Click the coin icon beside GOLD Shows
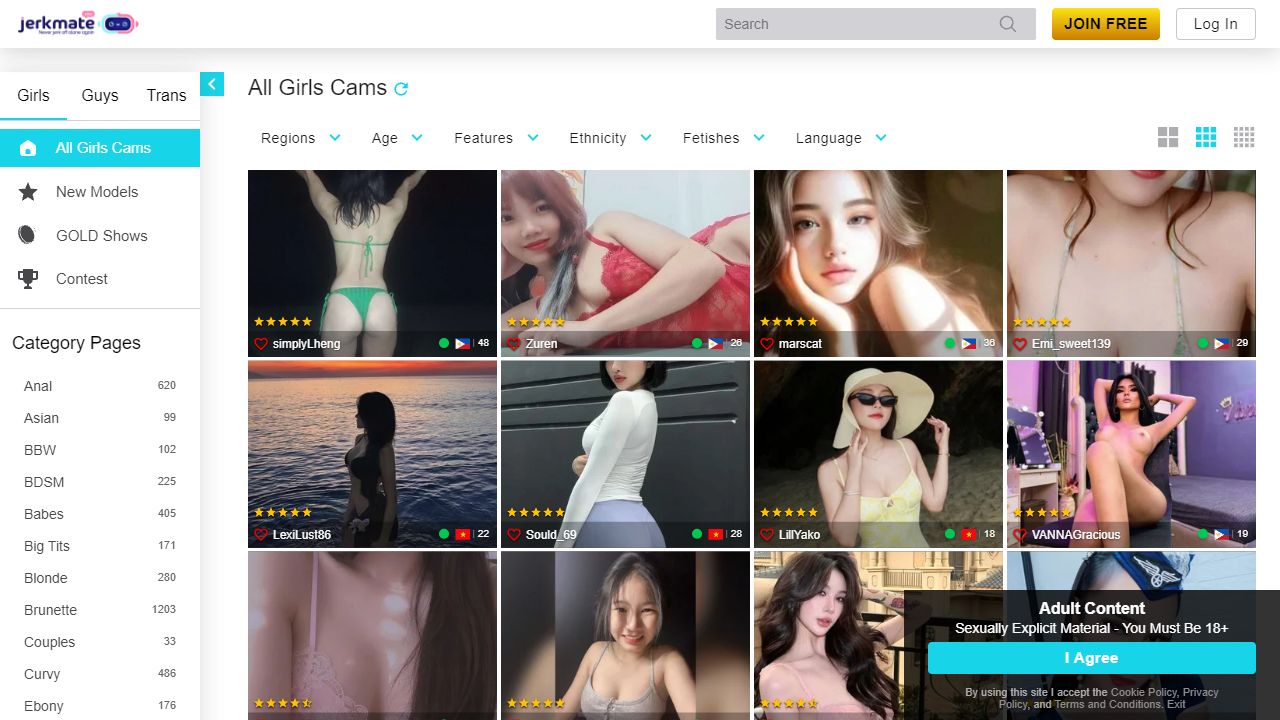The height and width of the screenshot is (720, 1280). tap(26, 235)
